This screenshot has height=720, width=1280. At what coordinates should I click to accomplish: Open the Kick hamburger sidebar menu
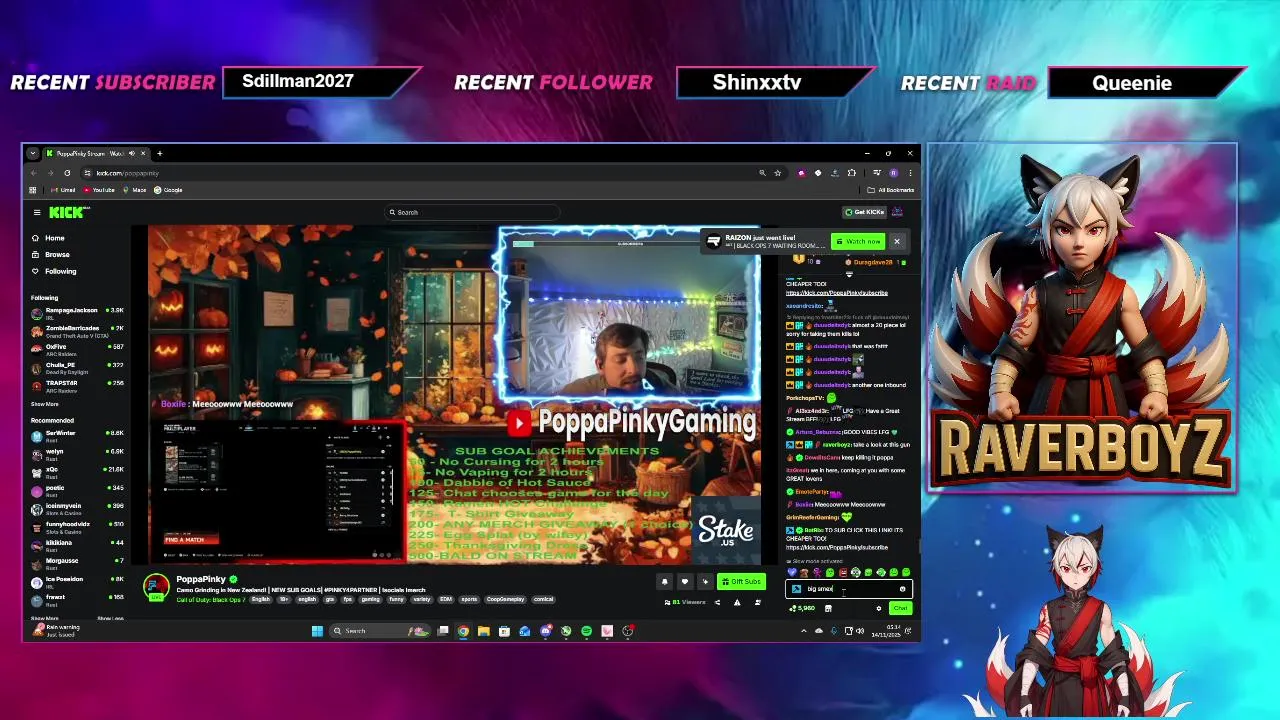[37, 212]
